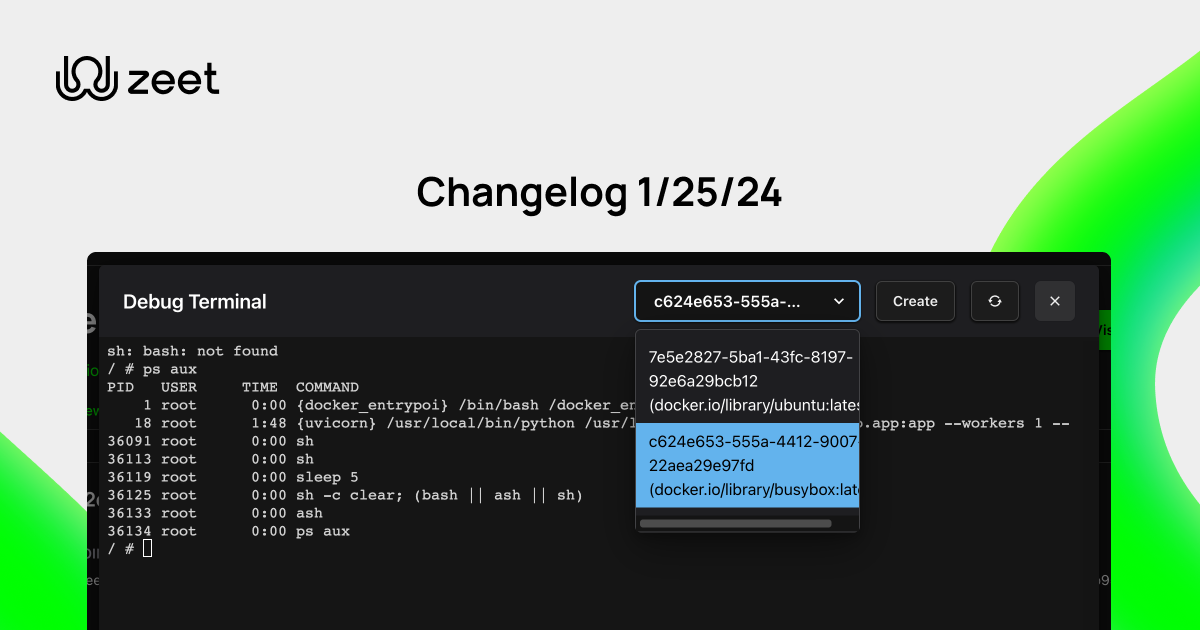Select the uvicorn process row

pyautogui.click(x=300, y=423)
